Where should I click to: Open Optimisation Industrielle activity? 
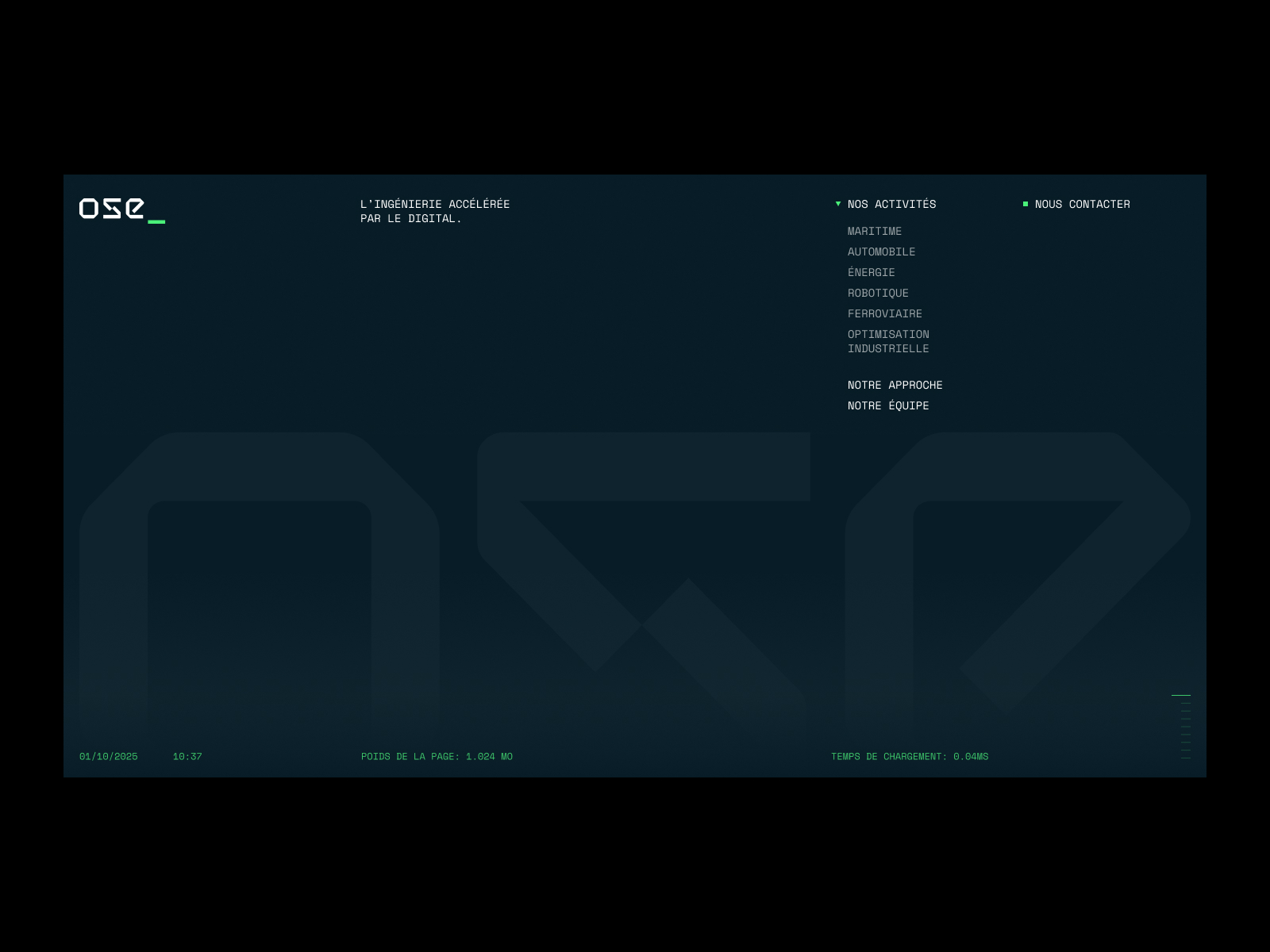pyautogui.click(x=887, y=342)
